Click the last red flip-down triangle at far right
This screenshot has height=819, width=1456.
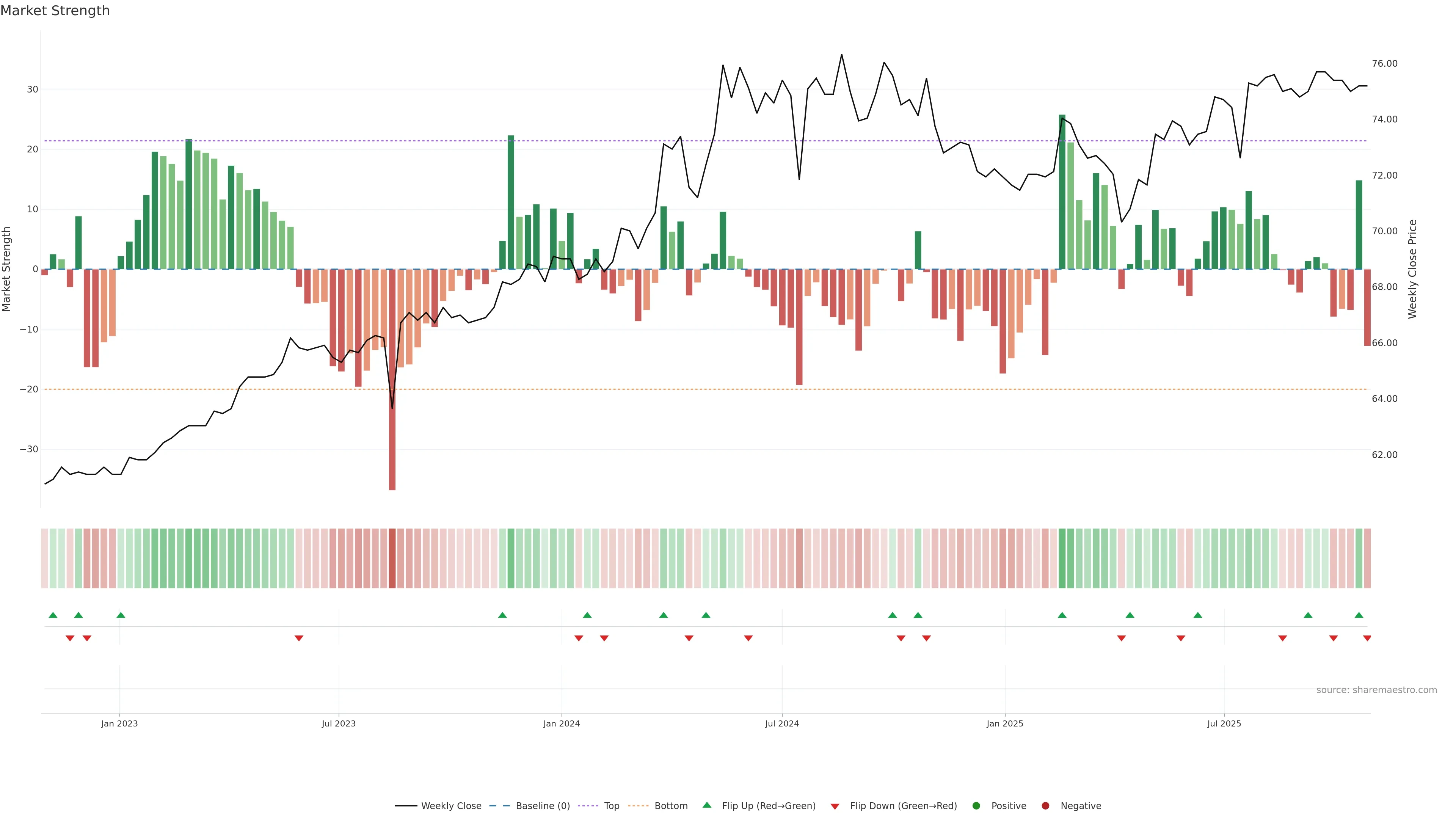(x=1367, y=638)
